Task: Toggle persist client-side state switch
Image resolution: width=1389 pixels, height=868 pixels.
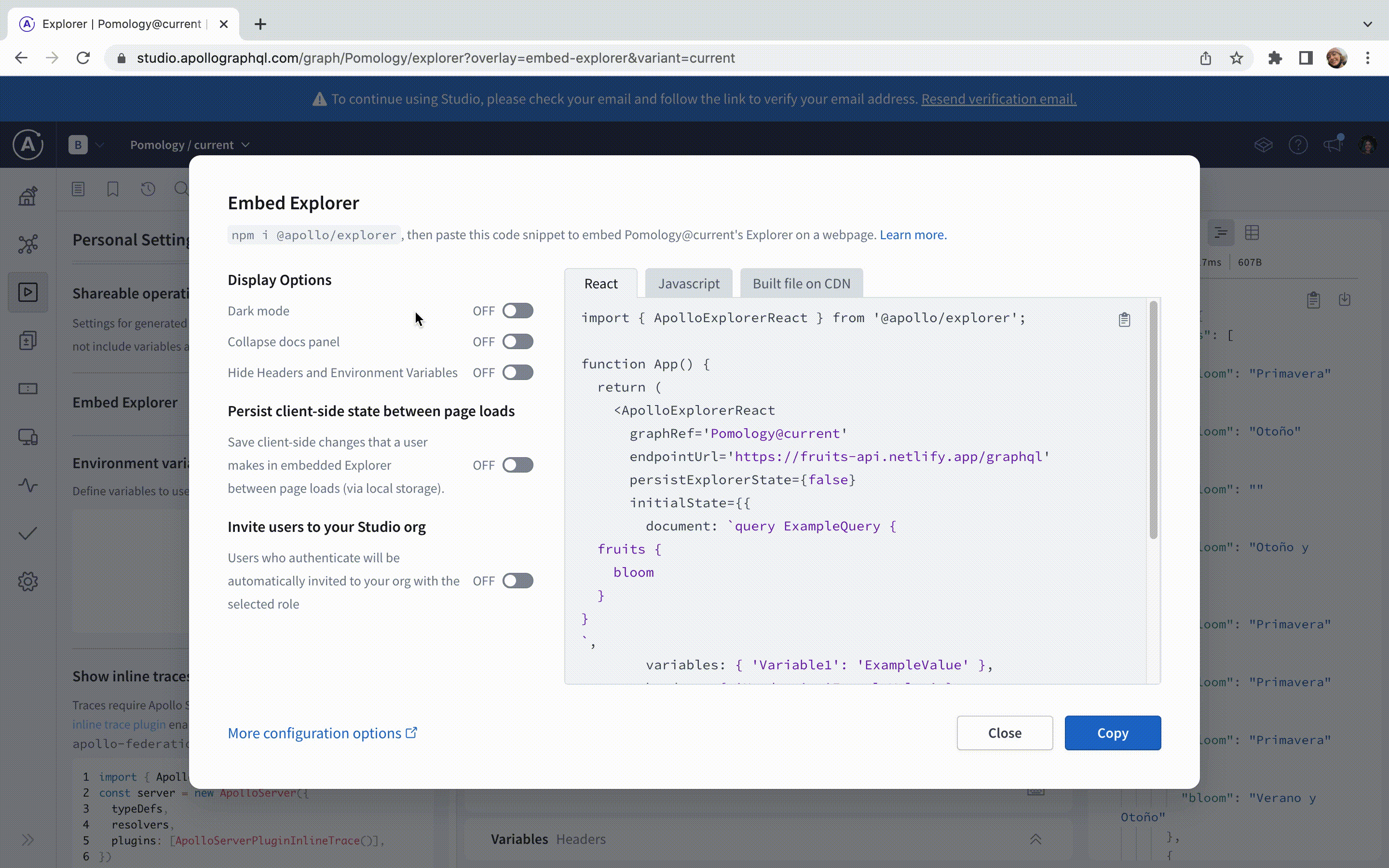Action: point(517,465)
